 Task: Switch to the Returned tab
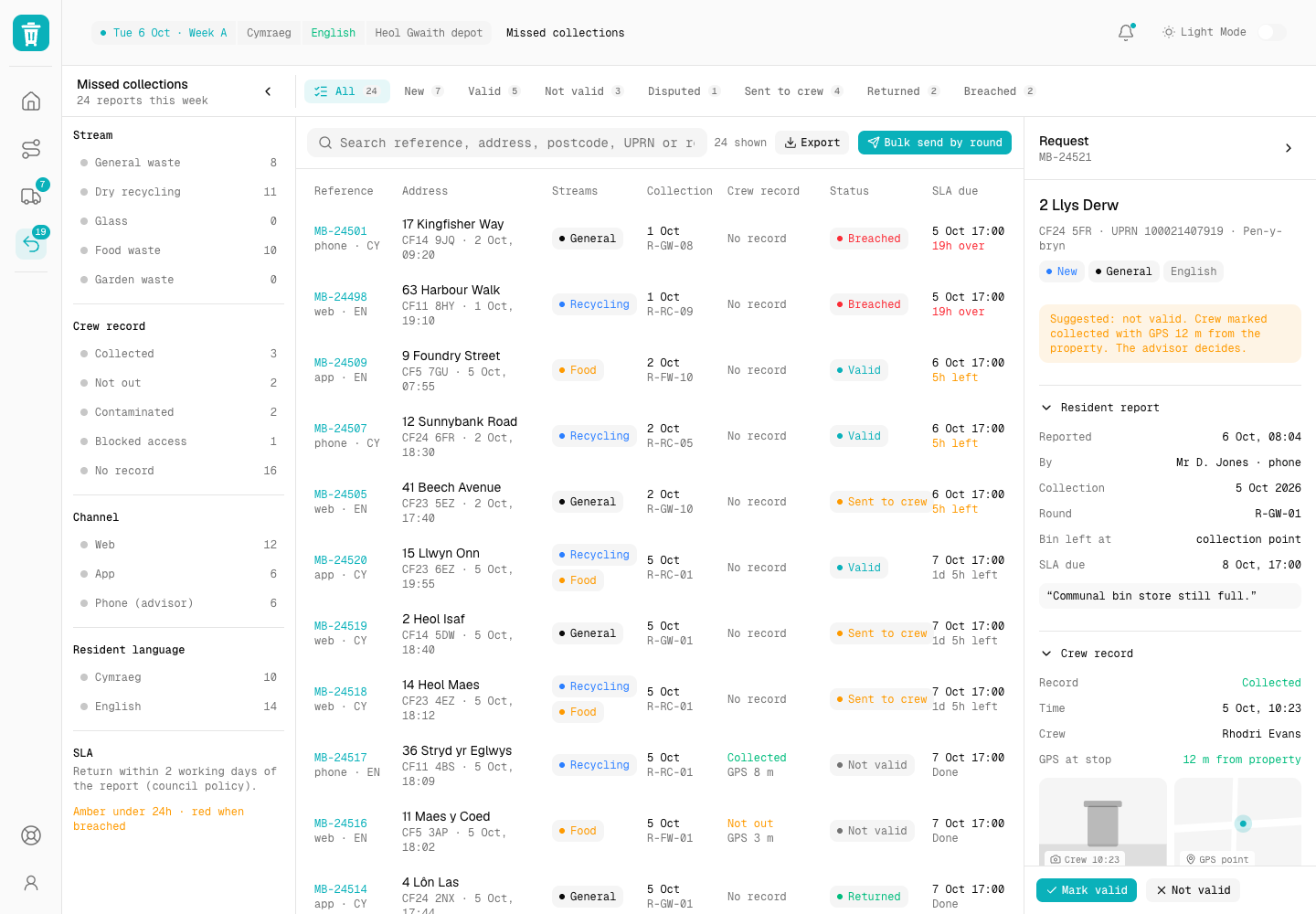(903, 91)
